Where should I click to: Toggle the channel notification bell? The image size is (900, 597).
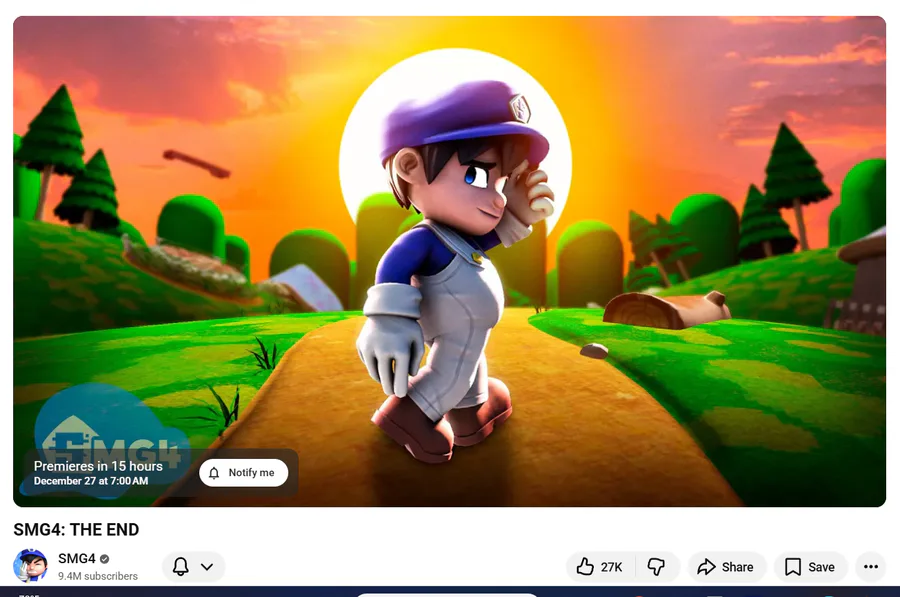coord(180,567)
